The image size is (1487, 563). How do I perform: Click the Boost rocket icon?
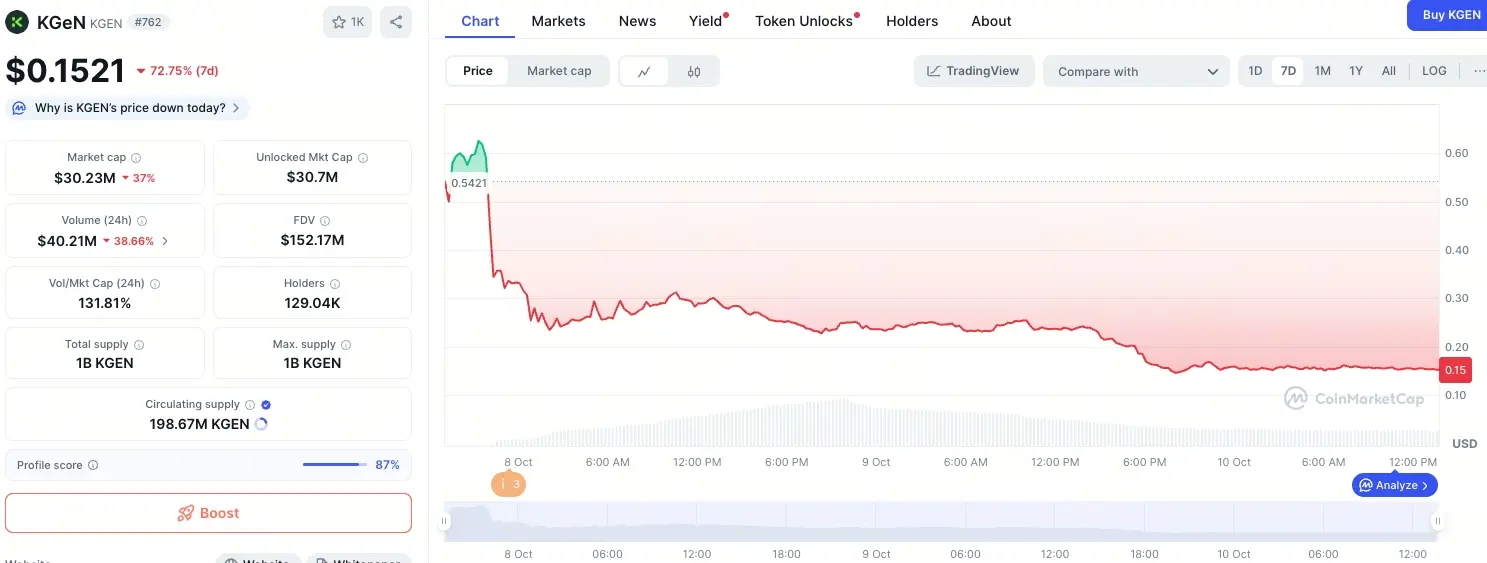[x=185, y=514]
